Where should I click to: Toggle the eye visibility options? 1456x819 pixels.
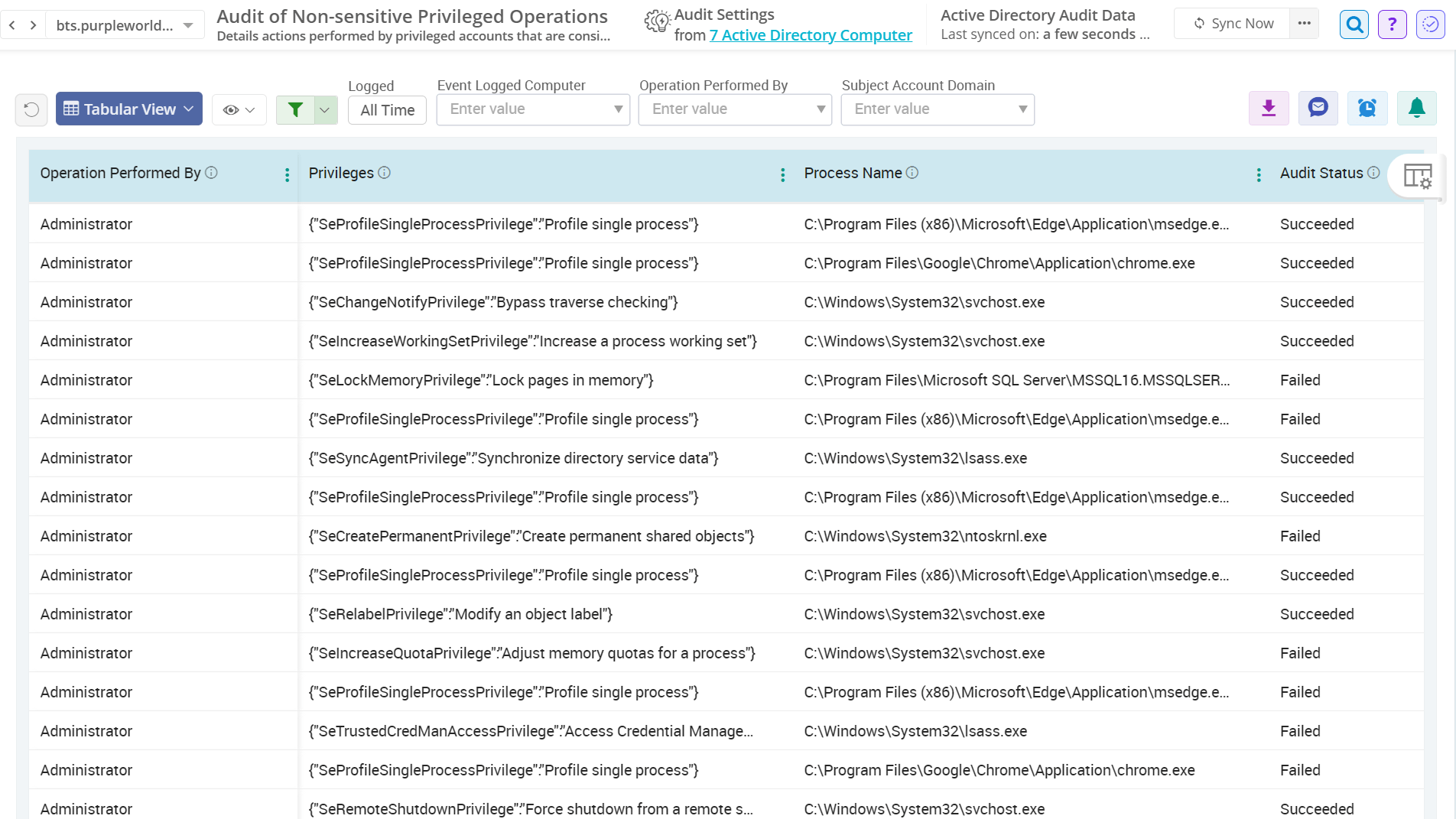tap(239, 109)
